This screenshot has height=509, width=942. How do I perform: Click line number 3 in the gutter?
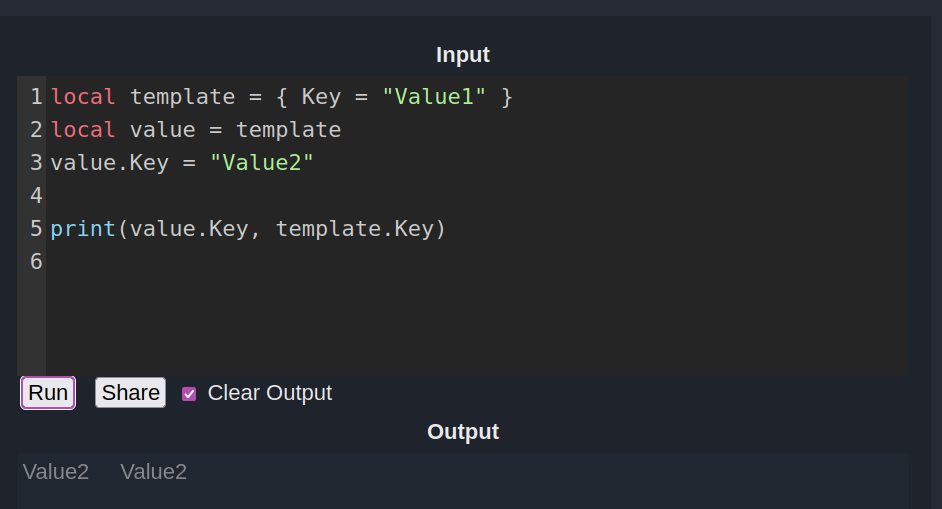[x=37, y=163]
